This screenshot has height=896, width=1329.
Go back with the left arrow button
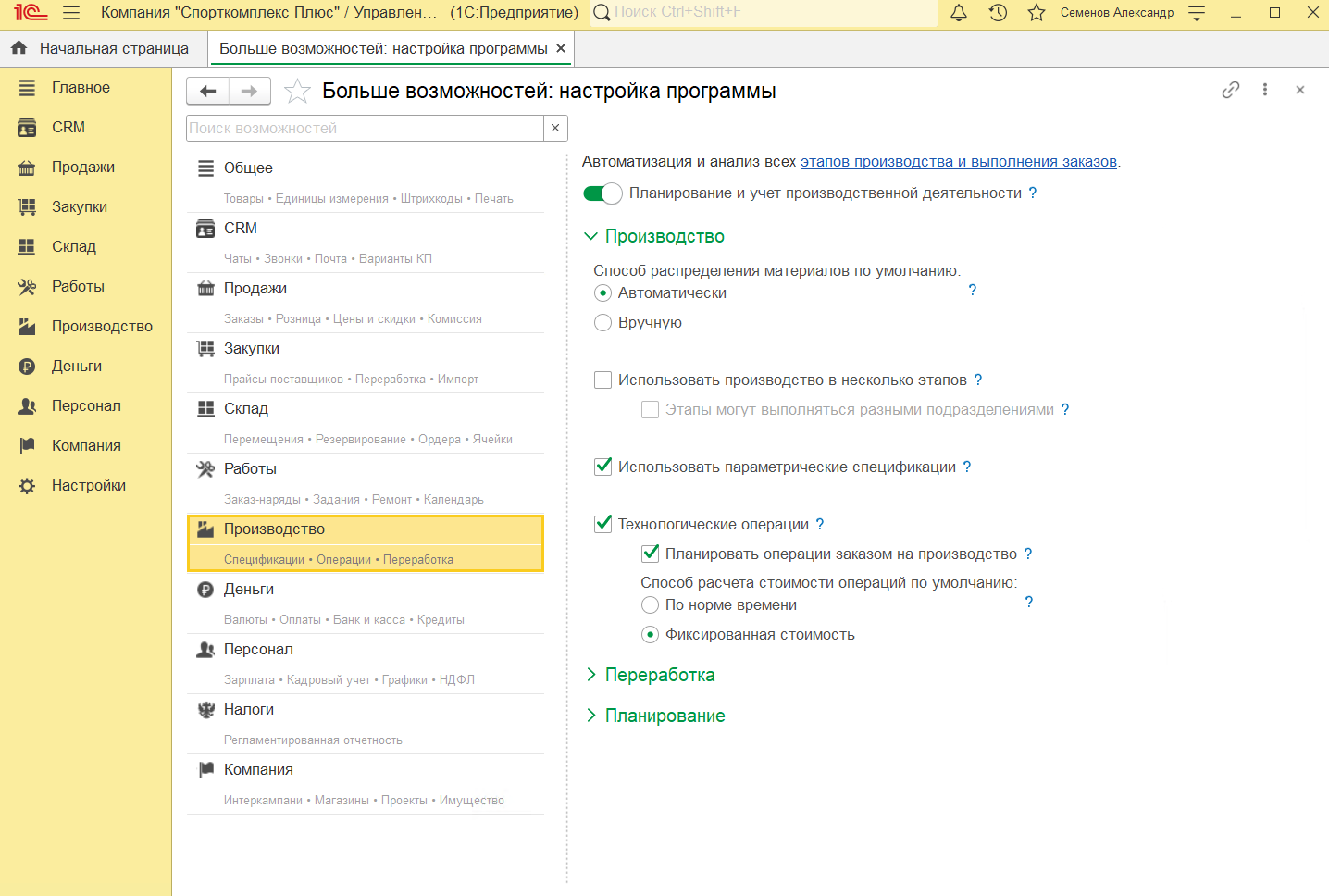(x=208, y=91)
